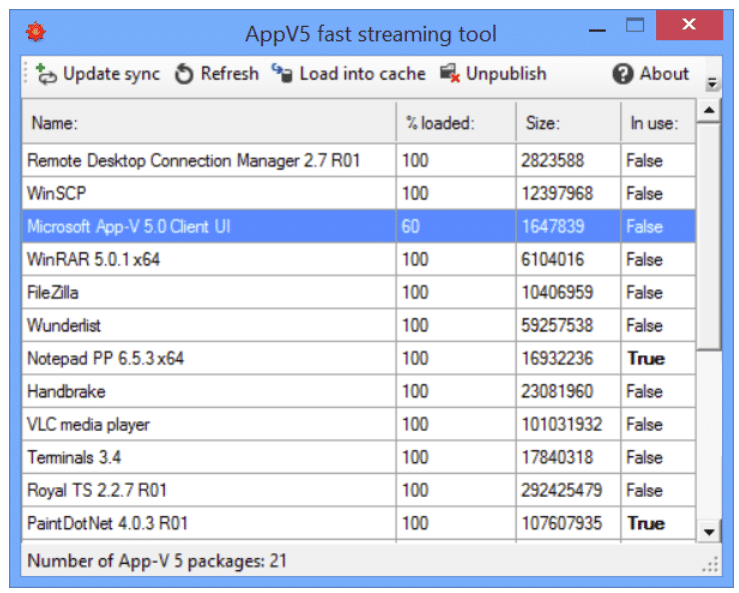Select the VLC media player row
The image size is (739, 593).
pyautogui.click(x=359, y=425)
